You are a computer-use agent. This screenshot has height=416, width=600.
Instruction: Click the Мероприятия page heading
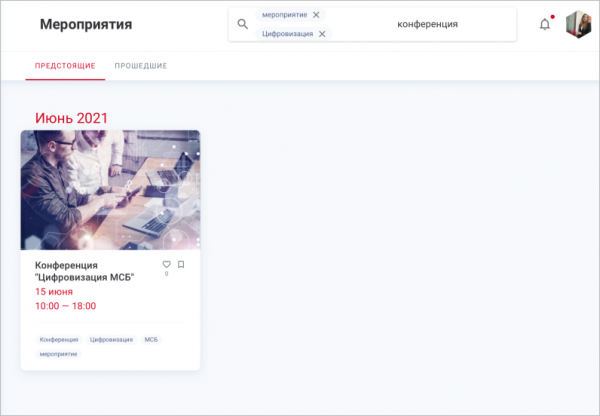coord(86,24)
